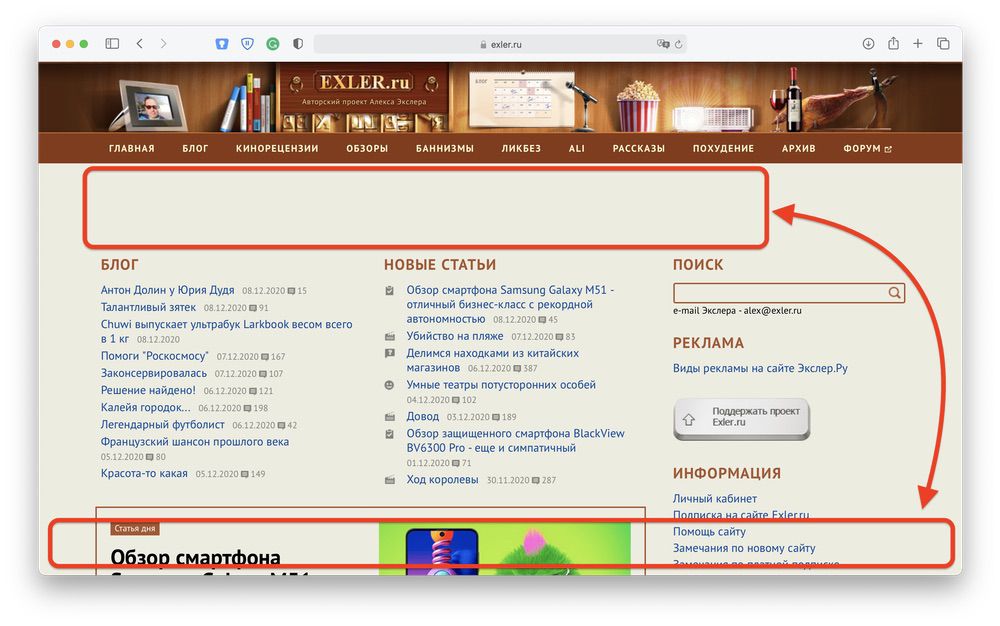1000x626 pixels.
Task: Go back with the back arrow
Action: pos(139,44)
